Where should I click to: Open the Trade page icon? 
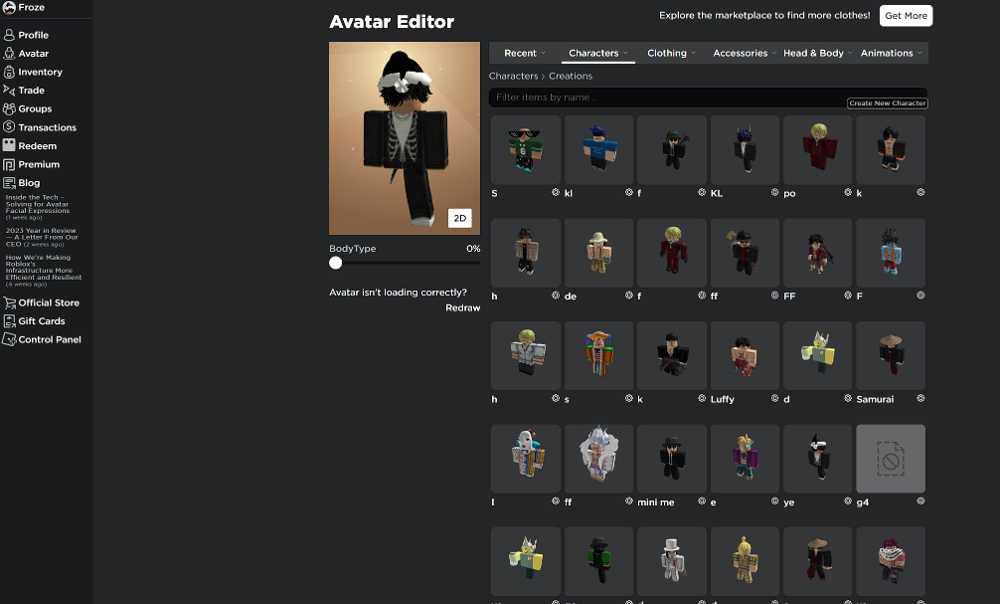pos(9,90)
